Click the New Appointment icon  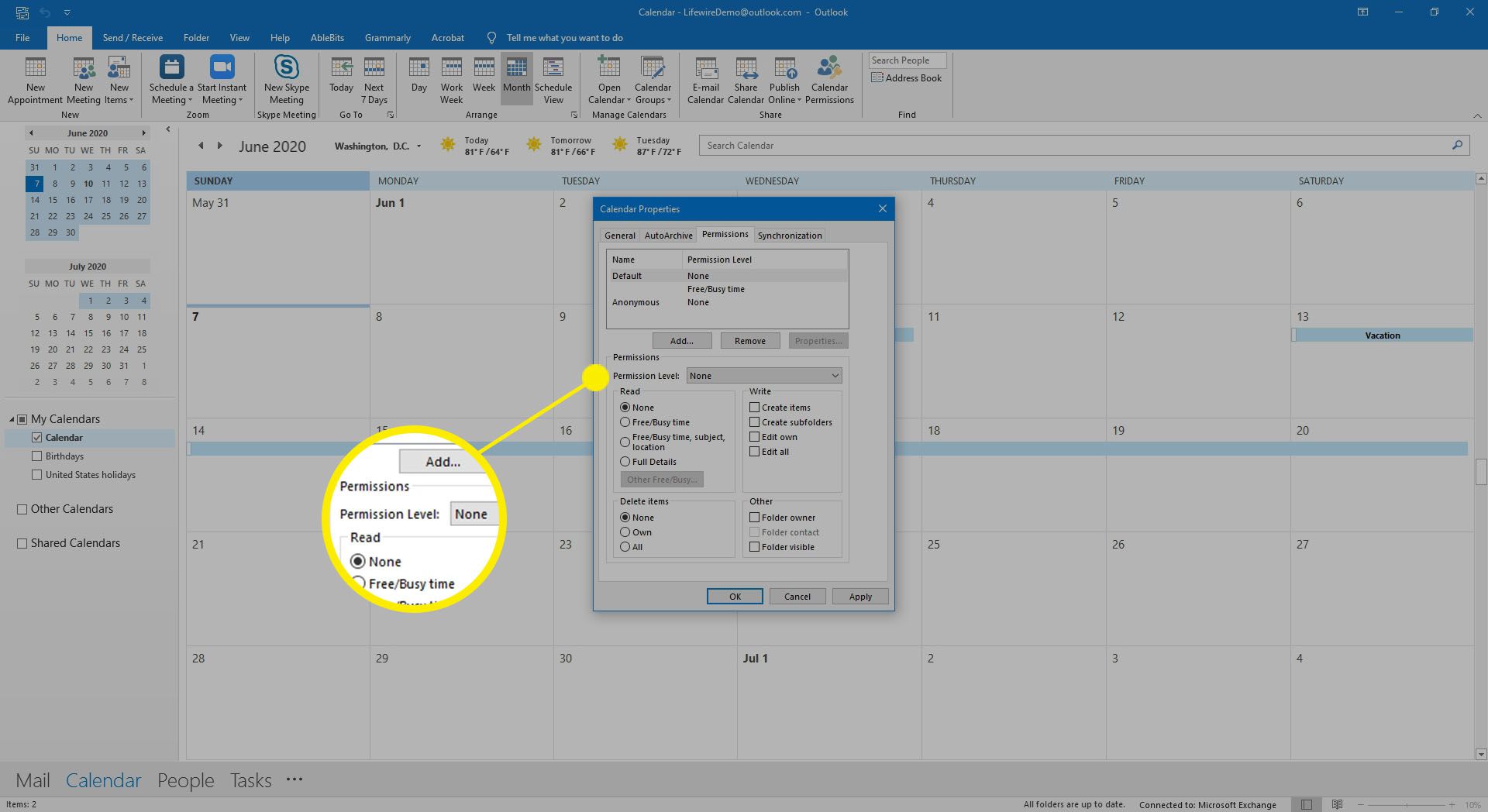pyautogui.click(x=36, y=80)
